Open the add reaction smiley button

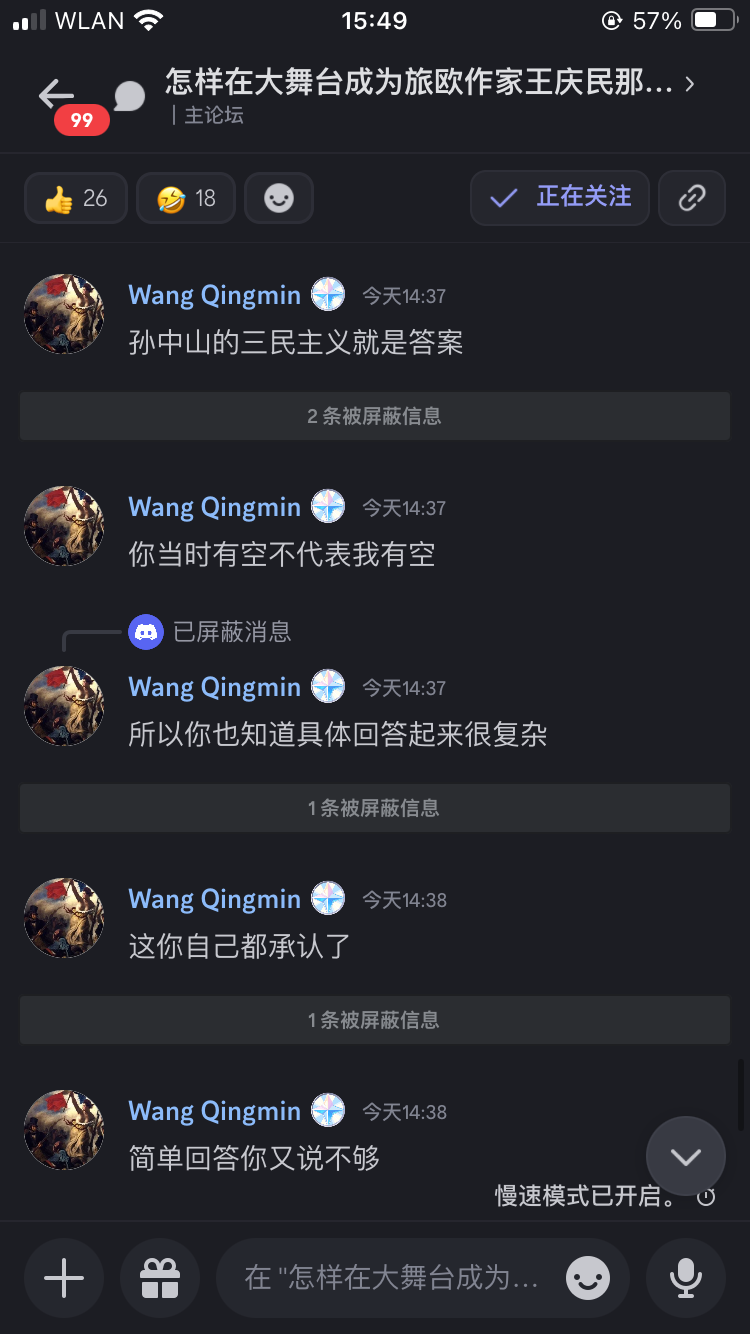(279, 198)
